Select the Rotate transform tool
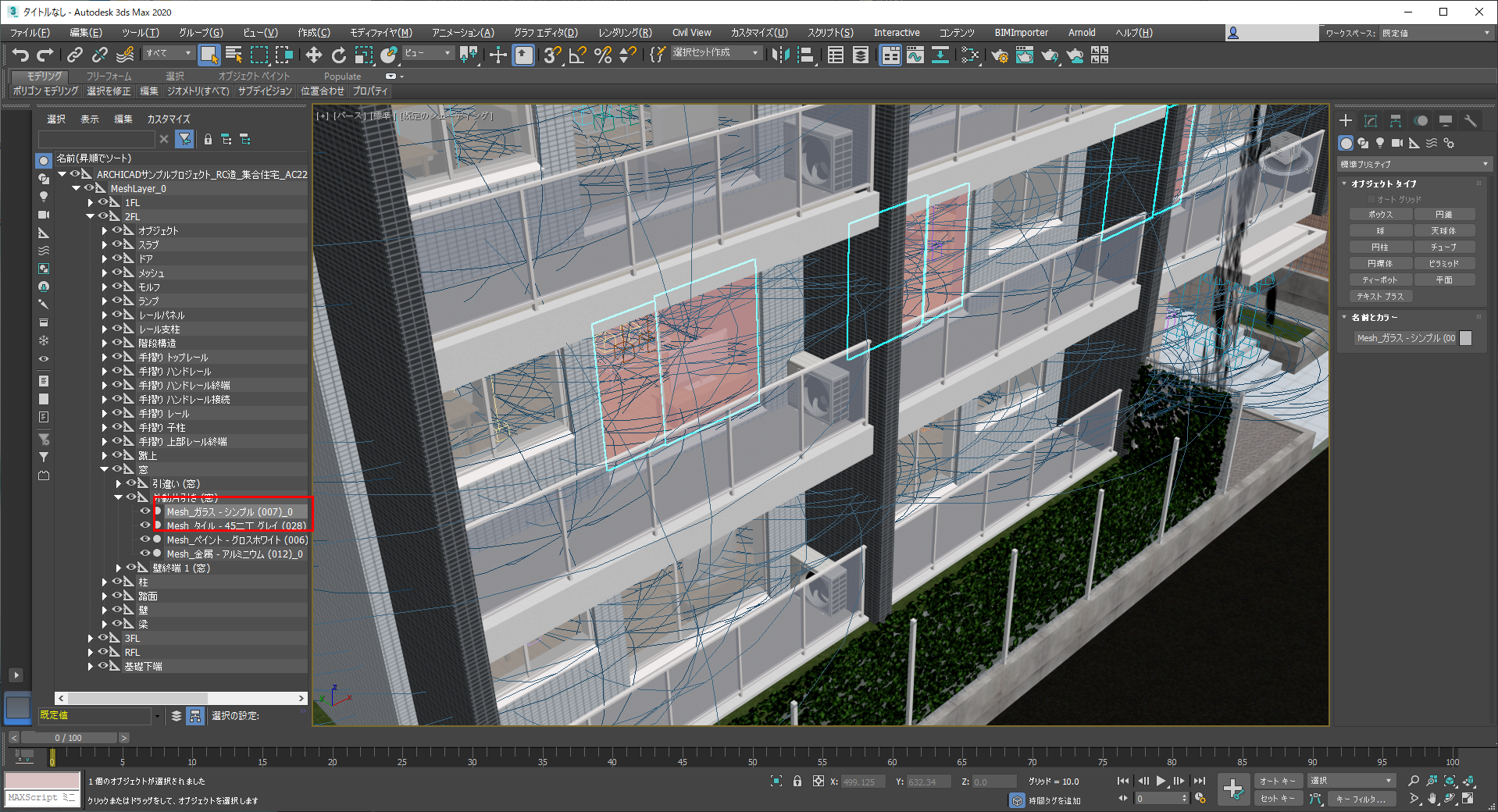 338,55
